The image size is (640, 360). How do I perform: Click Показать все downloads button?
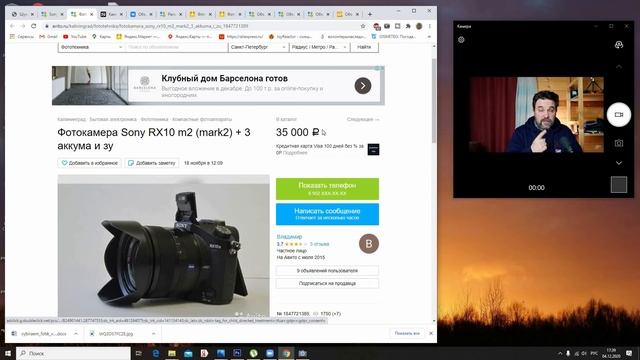pos(407,333)
